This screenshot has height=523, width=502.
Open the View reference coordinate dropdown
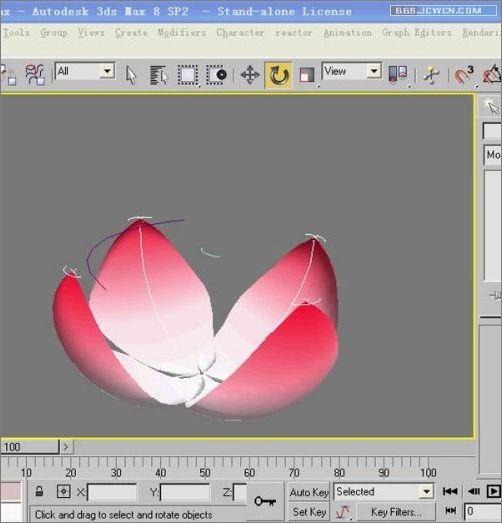click(352, 71)
